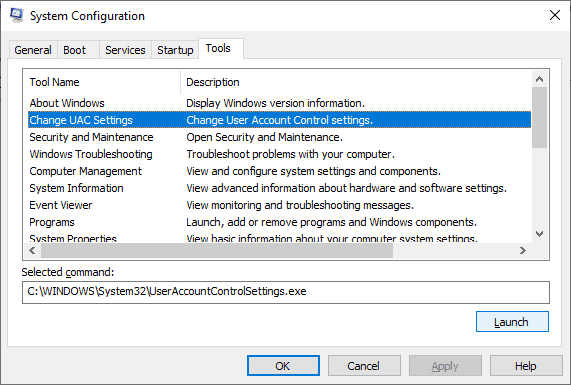The image size is (571, 385).
Task: Open Help for System Configuration
Action: (x=526, y=366)
